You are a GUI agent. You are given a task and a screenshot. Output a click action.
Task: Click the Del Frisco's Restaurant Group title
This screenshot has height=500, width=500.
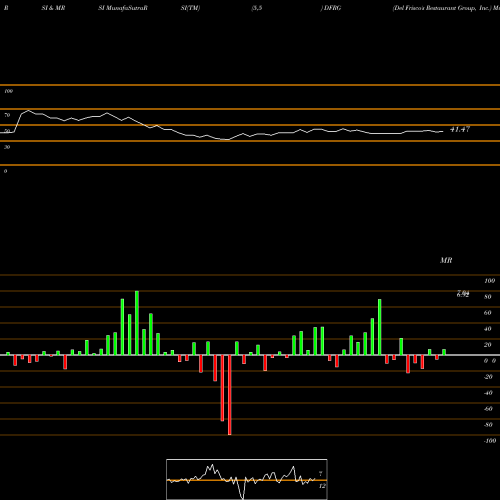[x=442, y=8]
